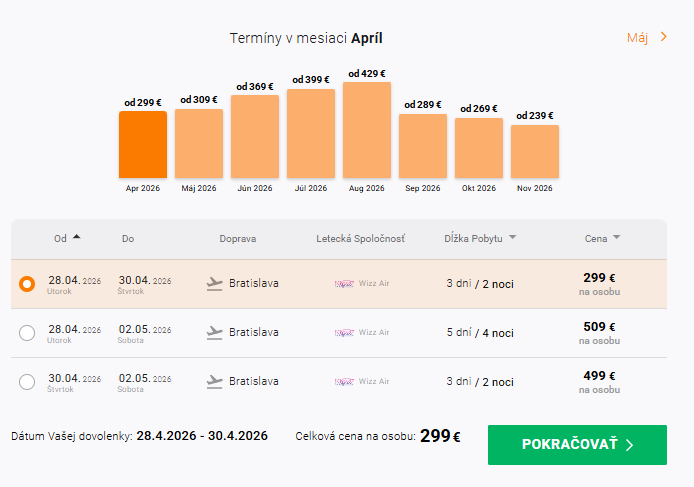Sort by the Do column header
Screen dimensions: 694x487
[128, 238]
